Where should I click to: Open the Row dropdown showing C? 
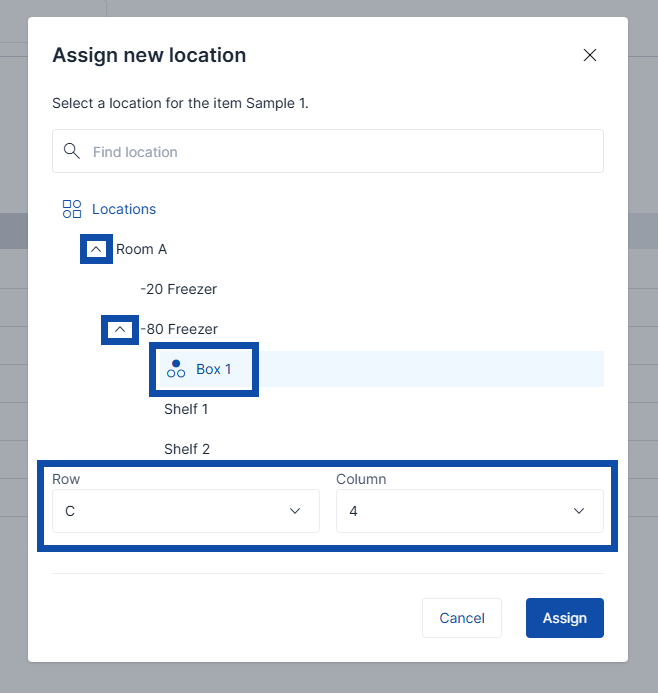click(175, 511)
